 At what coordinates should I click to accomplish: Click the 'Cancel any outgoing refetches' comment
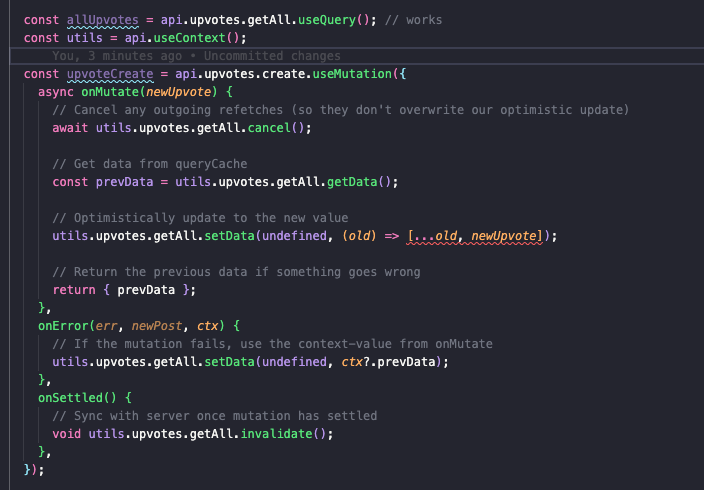(x=341, y=110)
